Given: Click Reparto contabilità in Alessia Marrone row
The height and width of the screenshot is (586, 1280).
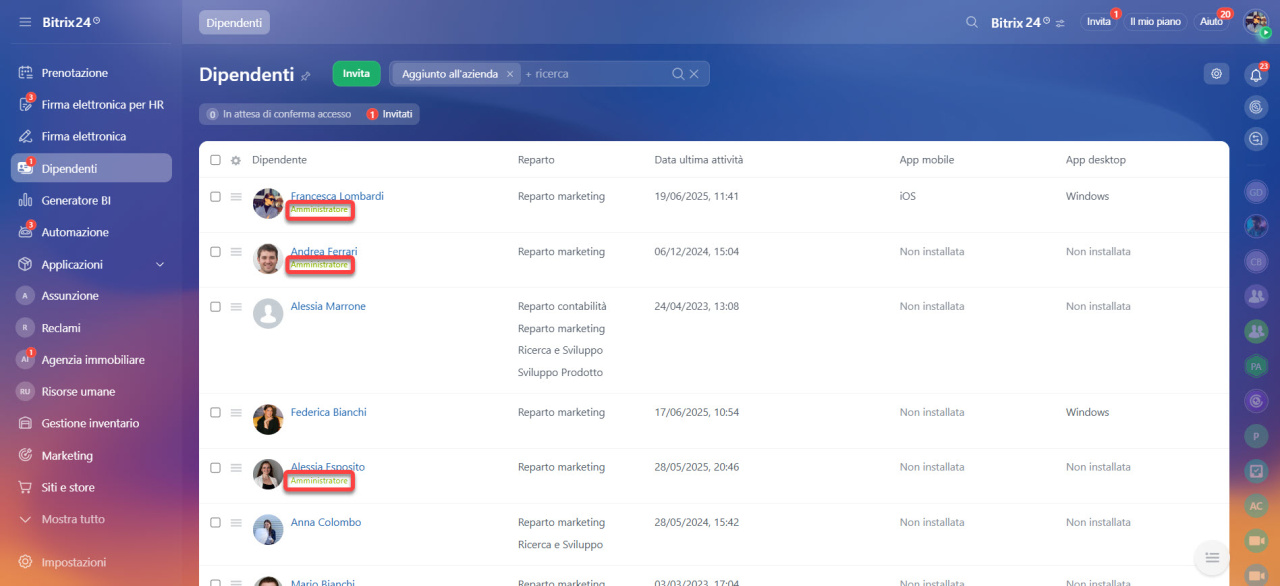Looking at the screenshot, I should click(562, 306).
